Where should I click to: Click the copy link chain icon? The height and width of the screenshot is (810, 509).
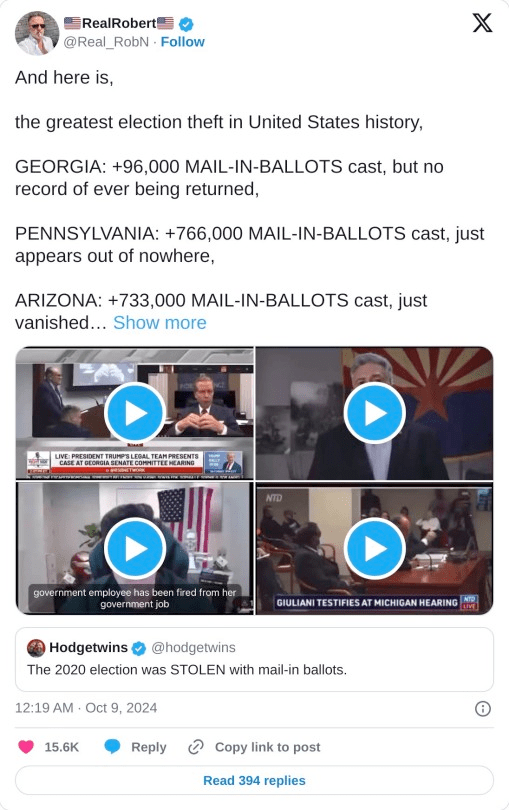pyautogui.click(x=196, y=747)
